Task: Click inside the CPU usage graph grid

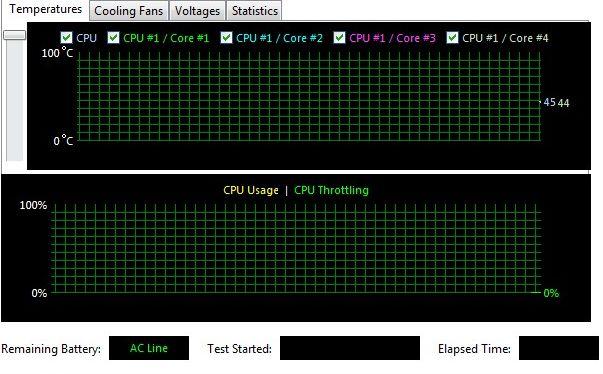Action: (x=296, y=249)
